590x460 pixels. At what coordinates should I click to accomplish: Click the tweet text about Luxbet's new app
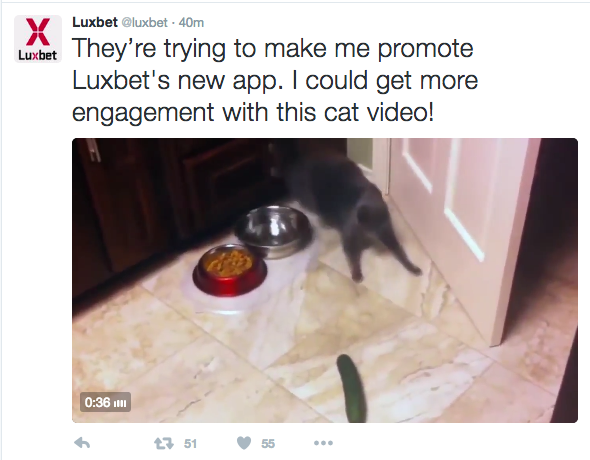tap(275, 80)
